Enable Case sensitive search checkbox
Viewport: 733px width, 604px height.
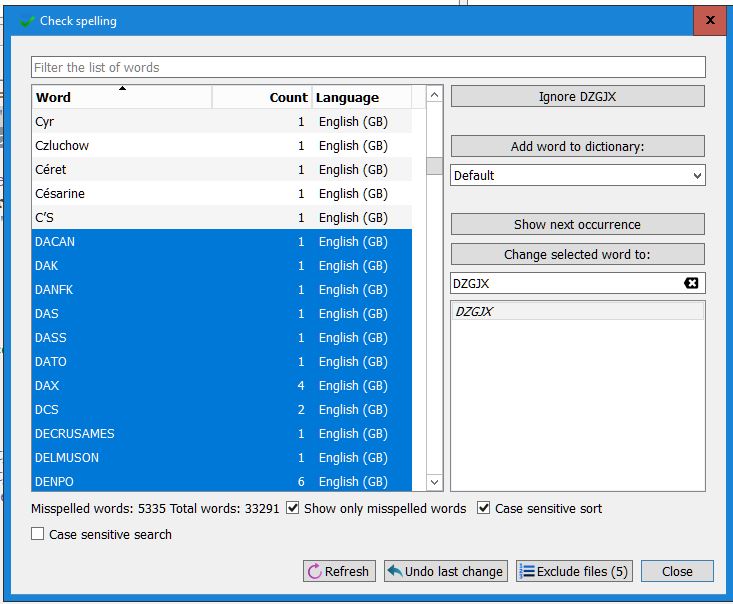pos(37,534)
